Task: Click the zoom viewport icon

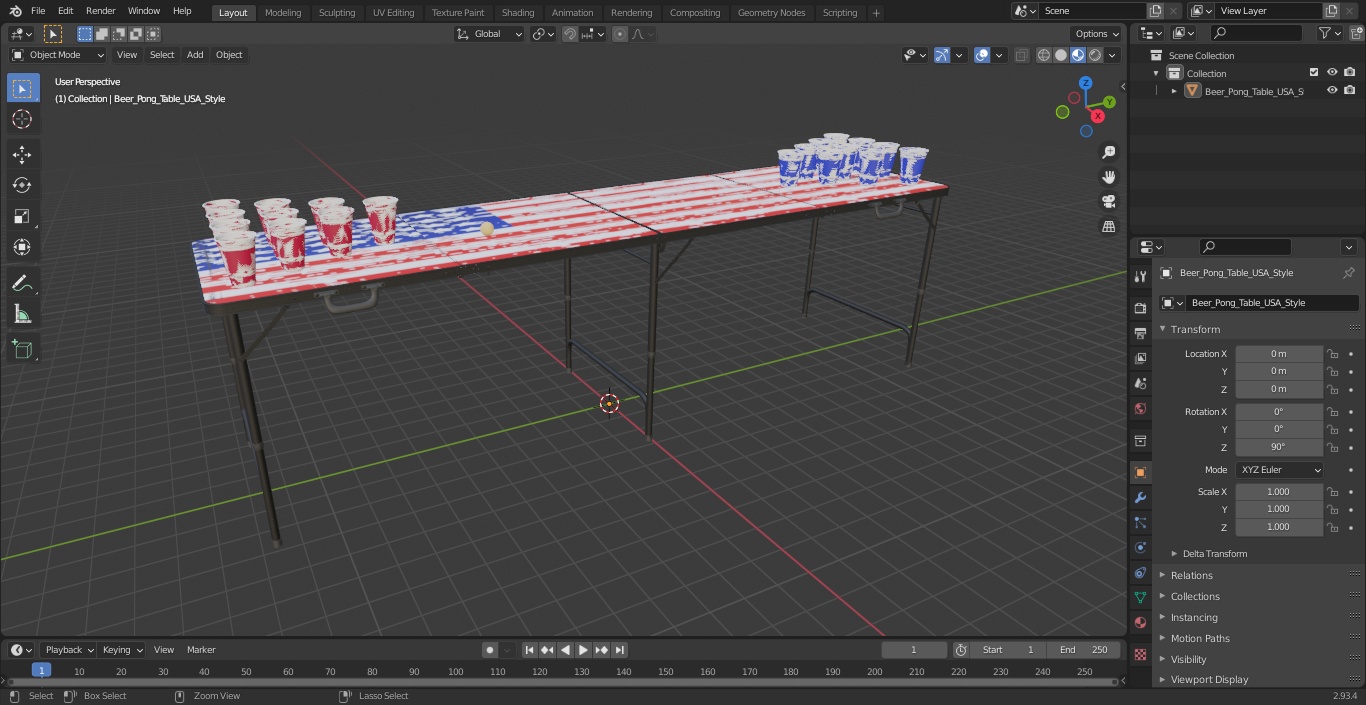Action: pos(1109,152)
